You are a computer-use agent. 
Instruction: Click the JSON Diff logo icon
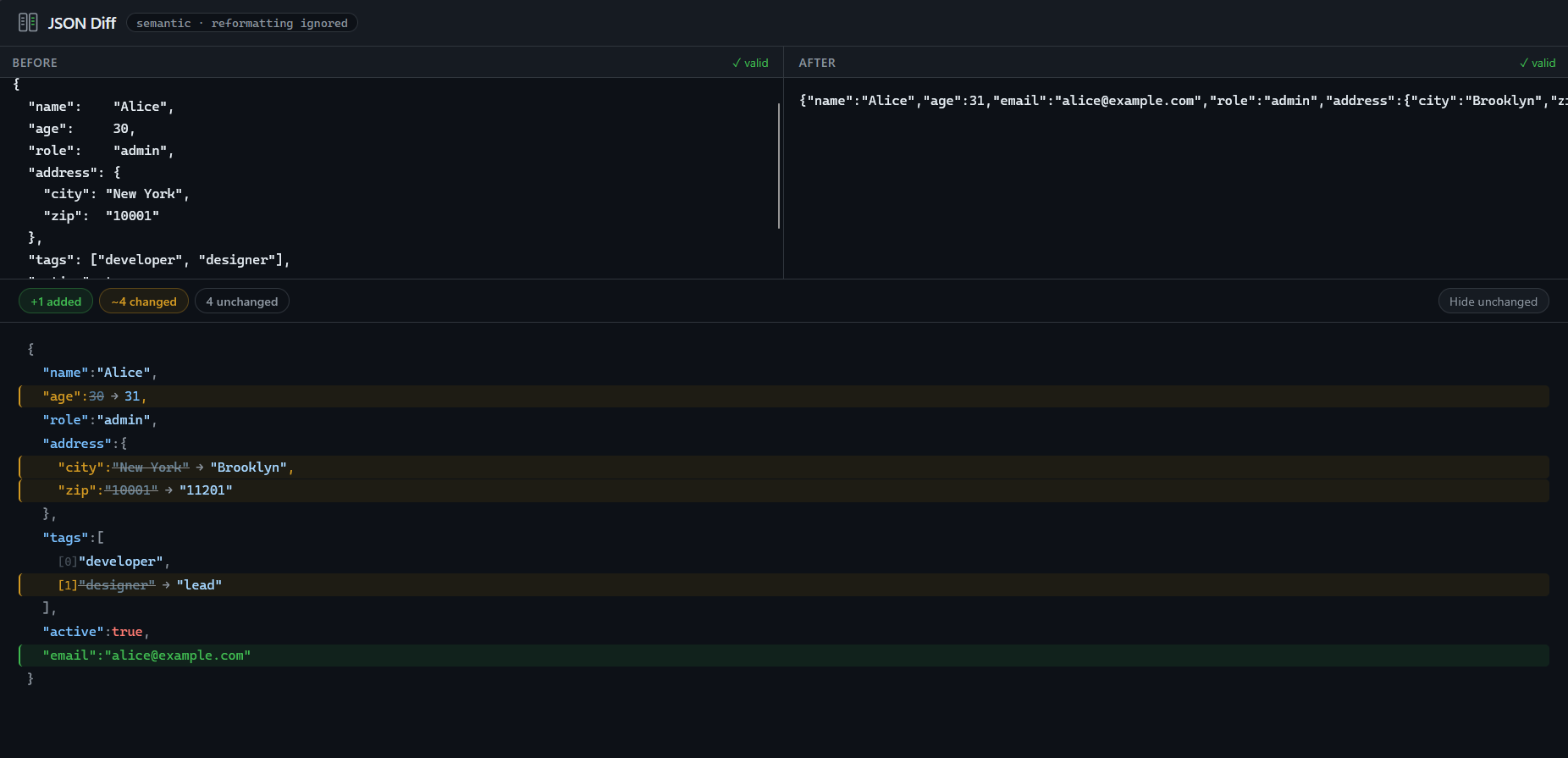coord(28,23)
